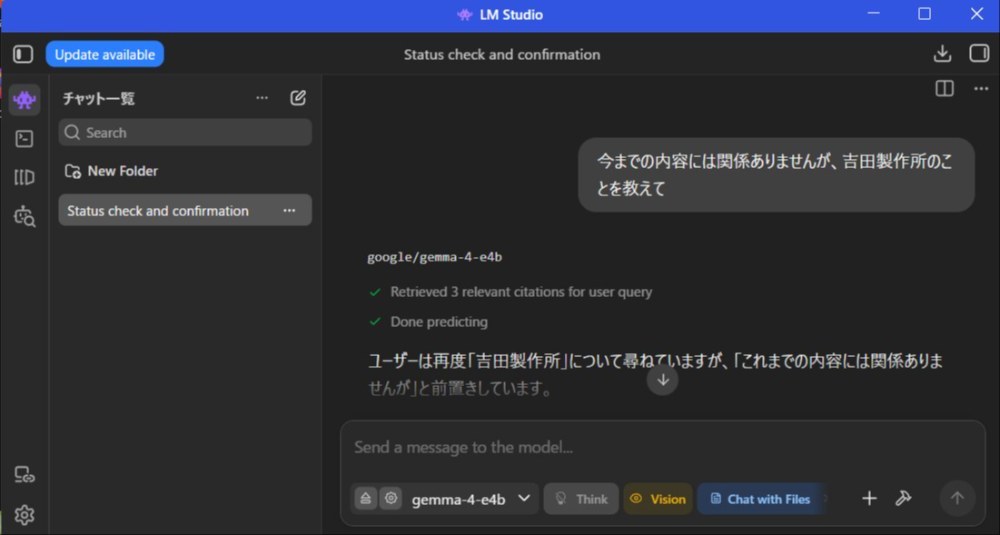Viewport: 1000px width, 535px height.
Task: Toggle the Vision option
Action: (658, 499)
